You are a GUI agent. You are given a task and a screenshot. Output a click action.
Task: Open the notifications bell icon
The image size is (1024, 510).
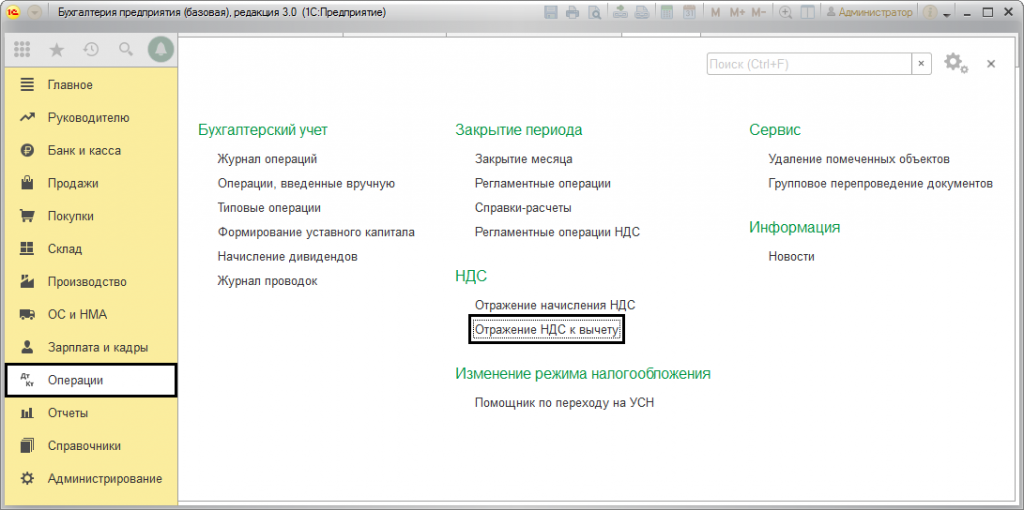(160, 49)
